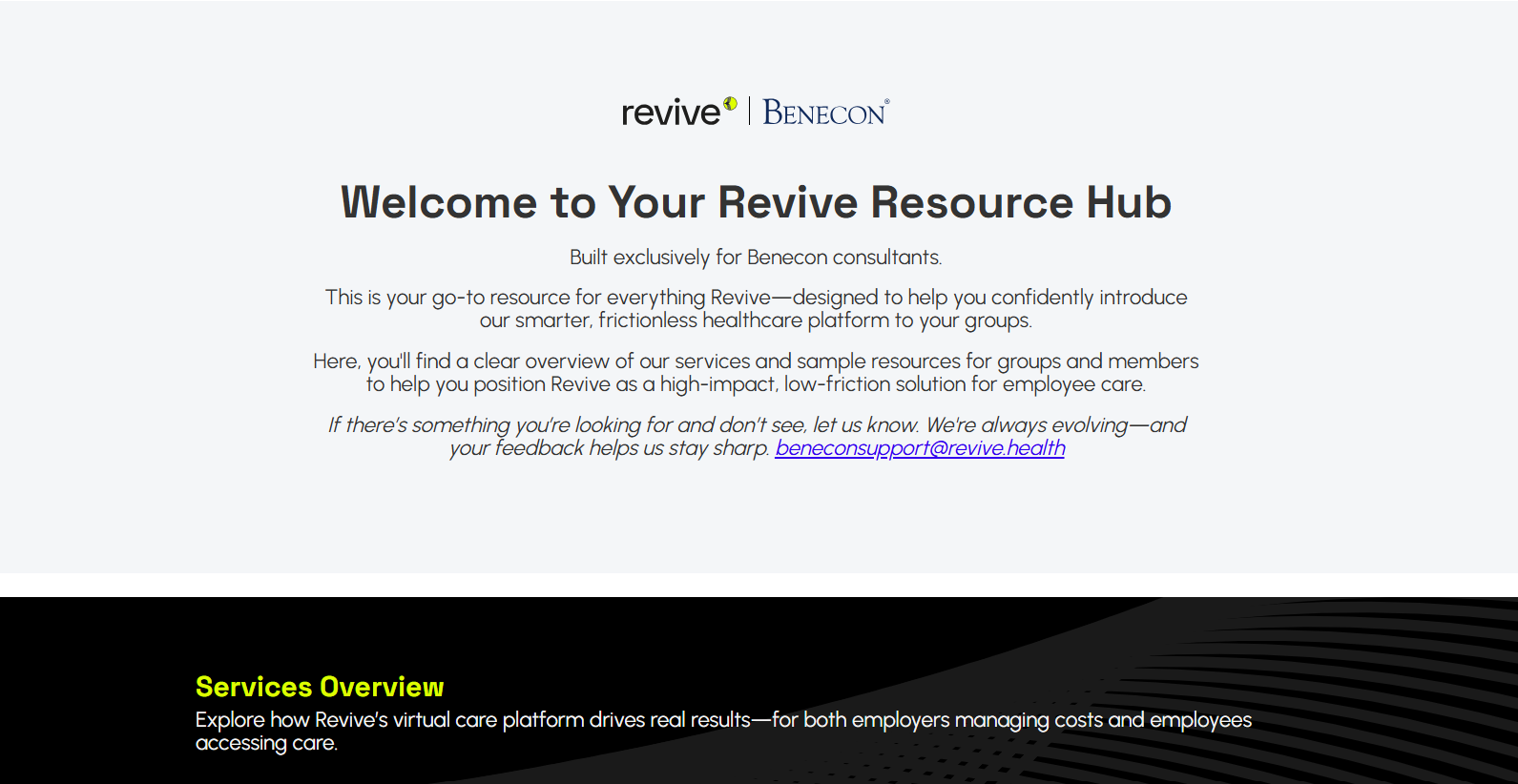This screenshot has width=1518, height=784.
Task: Click the paragraph beginning 'This is your go-to resource'
Action: pos(756,309)
